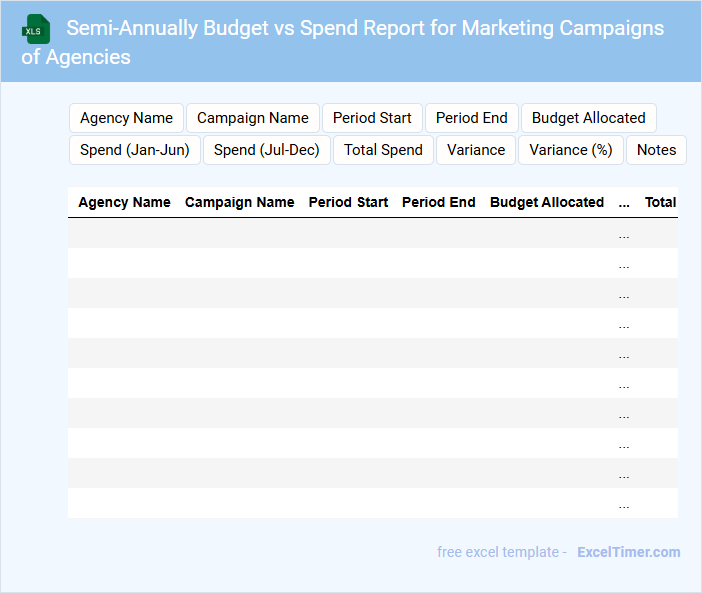Click the Variance tag button
The height and width of the screenshot is (593, 702).
(476, 150)
